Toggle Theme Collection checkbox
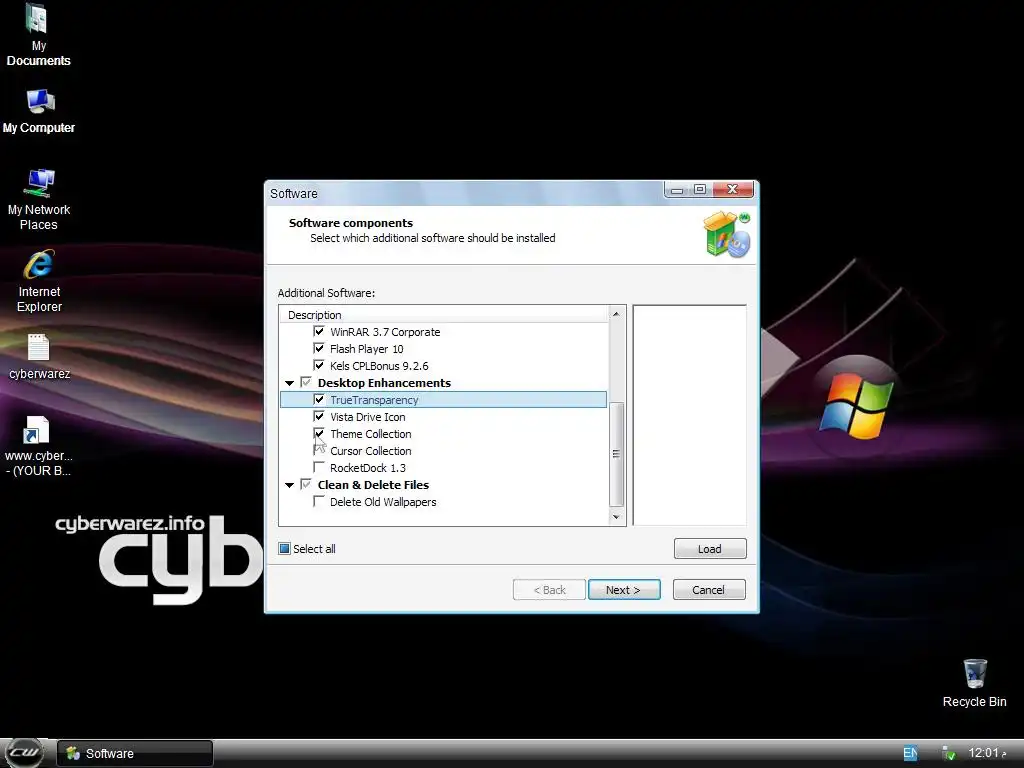Viewport: 1024px width, 768px height. coord(319,433)
